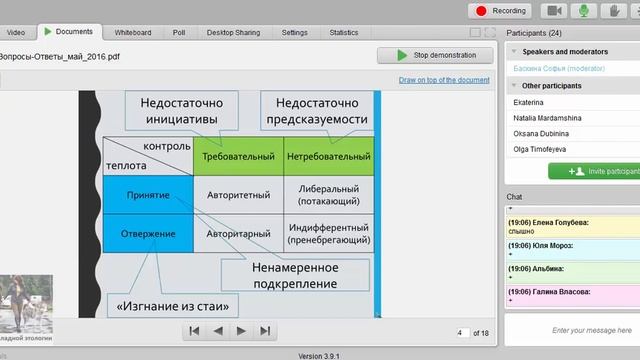Viewport: 640px width, 360px height.
Task: Switch to the Video tab
Action: [16, 33]
